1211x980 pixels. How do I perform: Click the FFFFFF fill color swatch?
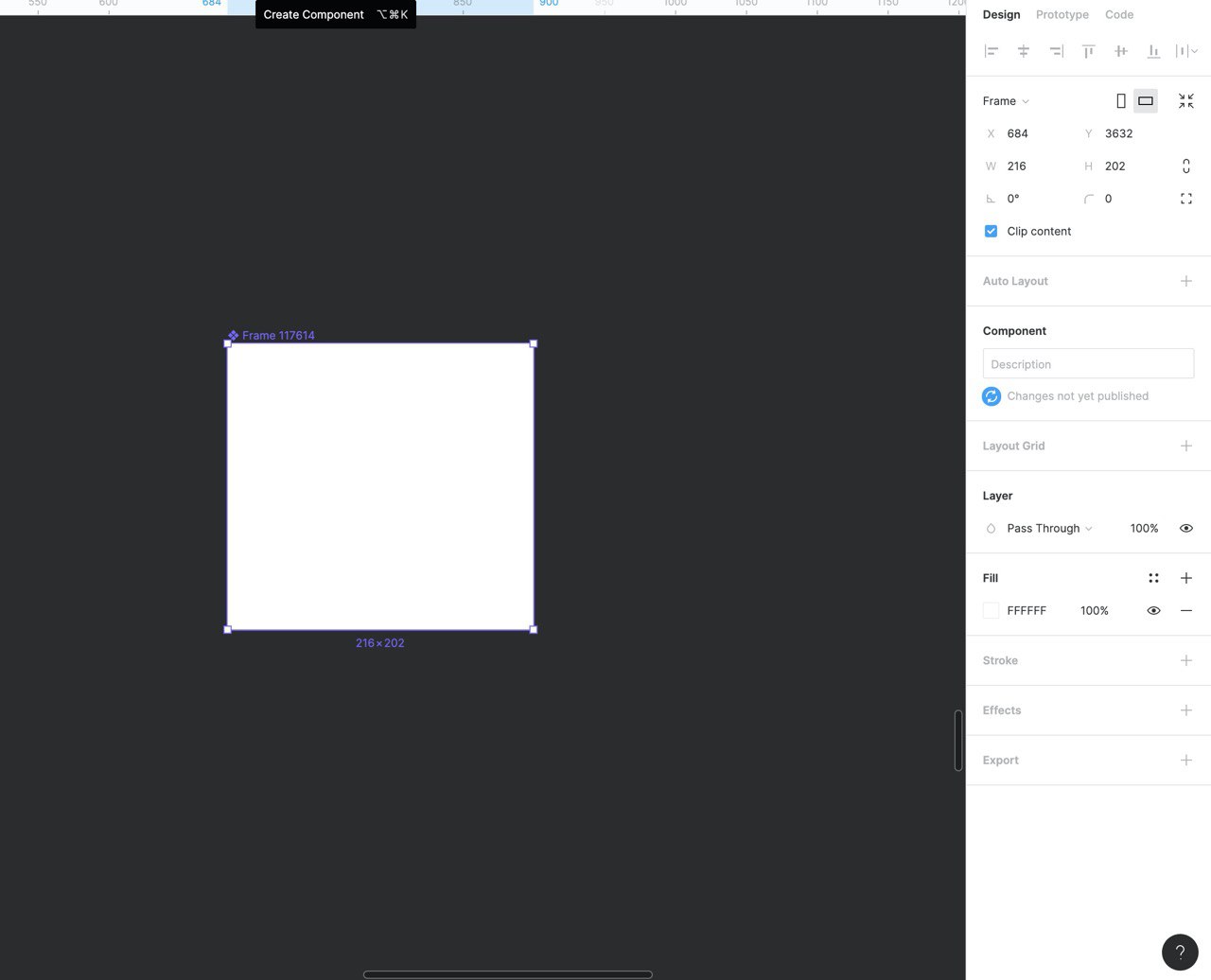coord(991,611)
